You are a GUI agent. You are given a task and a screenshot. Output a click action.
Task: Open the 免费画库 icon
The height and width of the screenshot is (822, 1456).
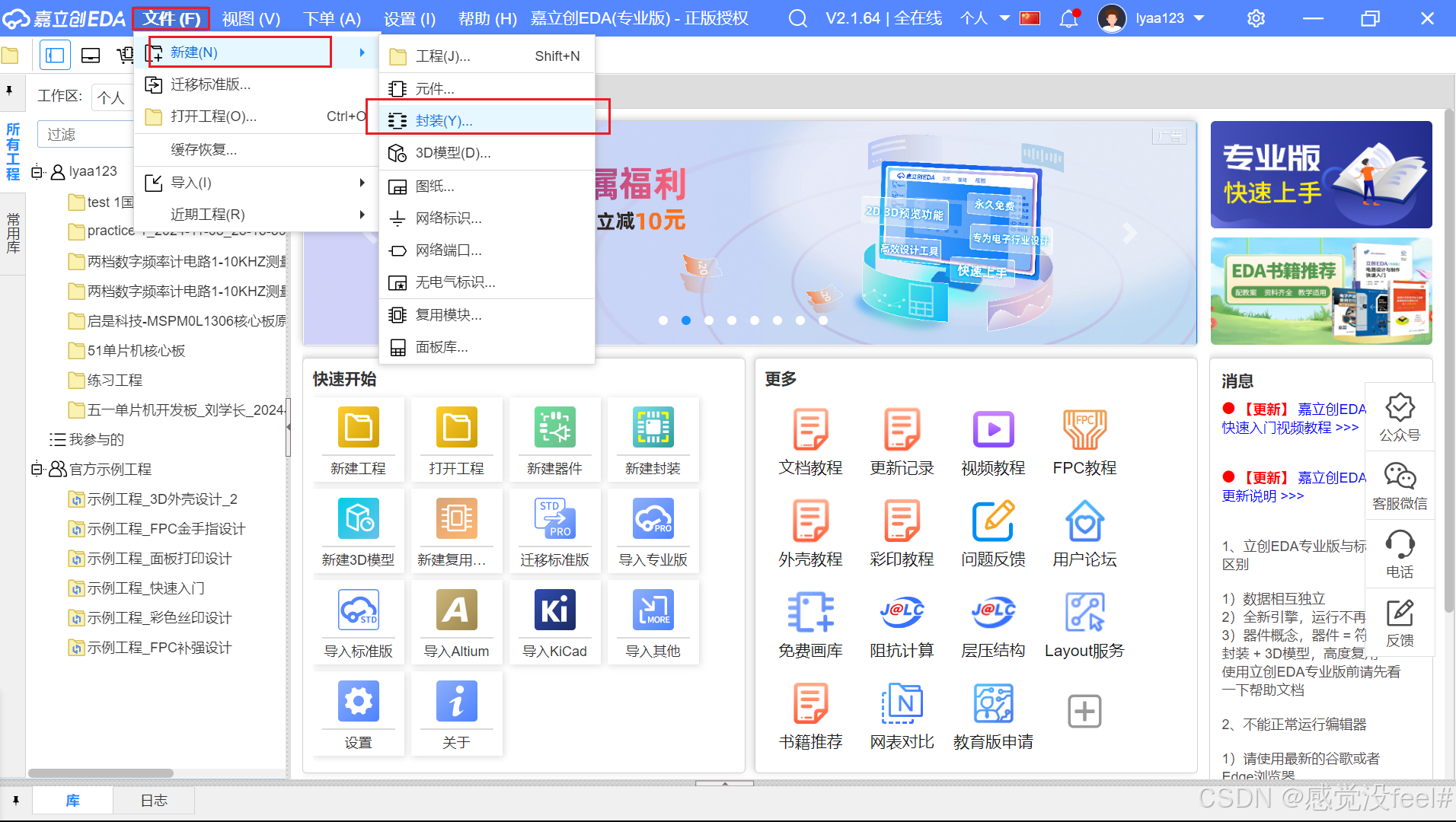tap(810, 612)
